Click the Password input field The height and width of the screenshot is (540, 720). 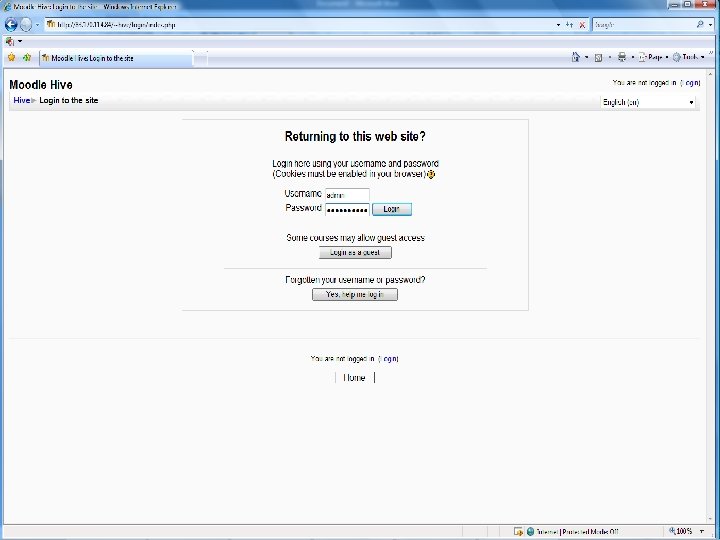coord(347,210)
